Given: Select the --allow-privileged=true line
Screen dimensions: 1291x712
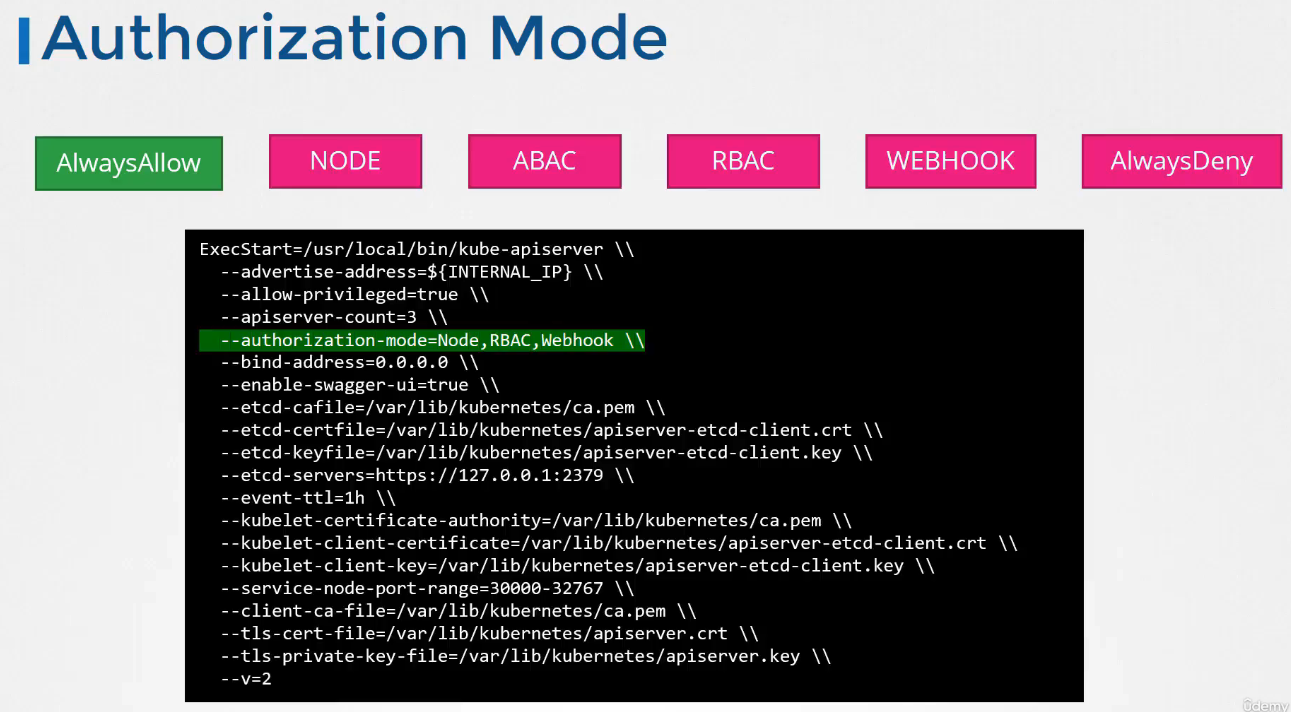Looking at the screenshot, I should pos(355,295).
